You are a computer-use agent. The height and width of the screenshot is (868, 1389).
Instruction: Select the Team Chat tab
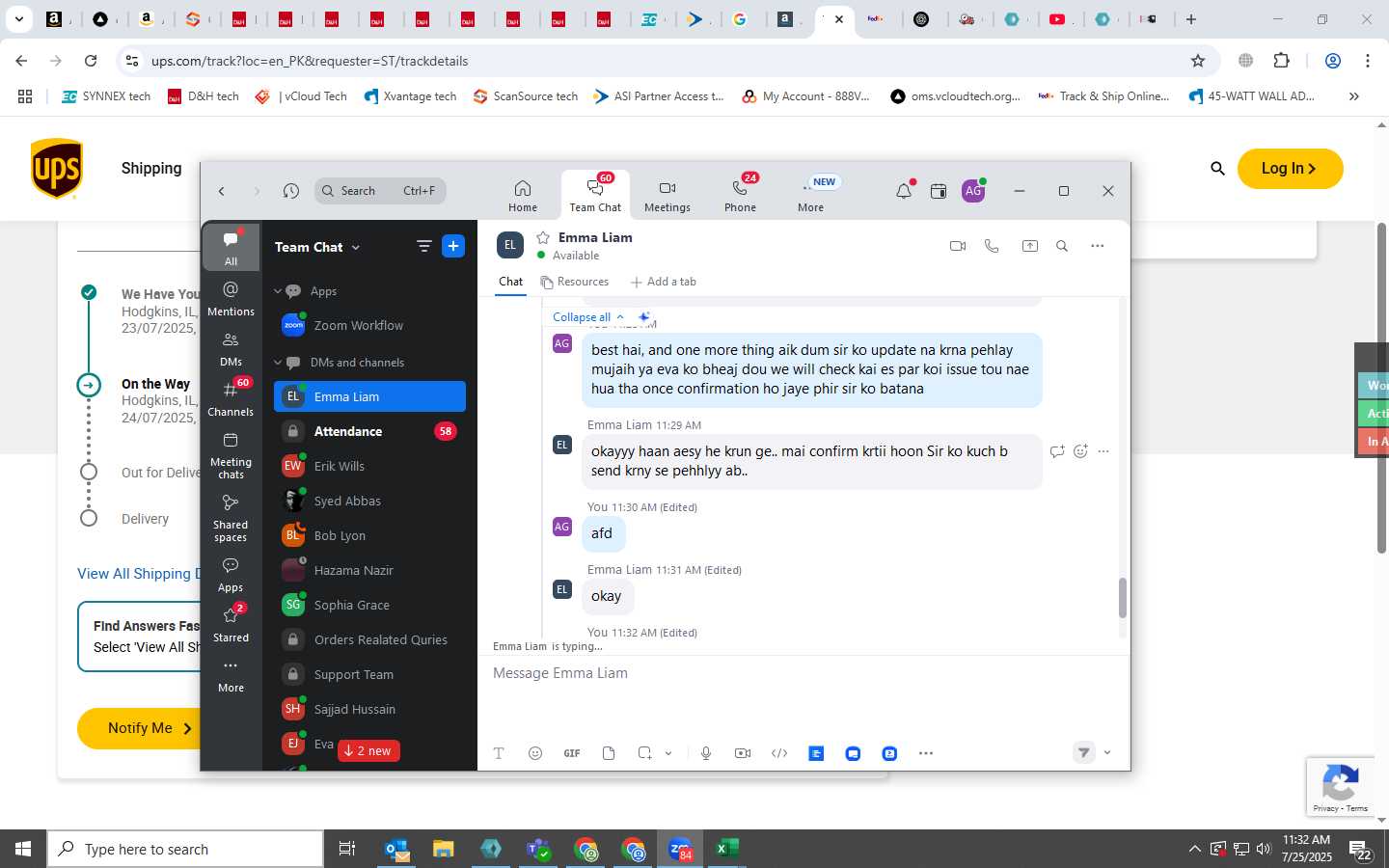coord(595,196)
